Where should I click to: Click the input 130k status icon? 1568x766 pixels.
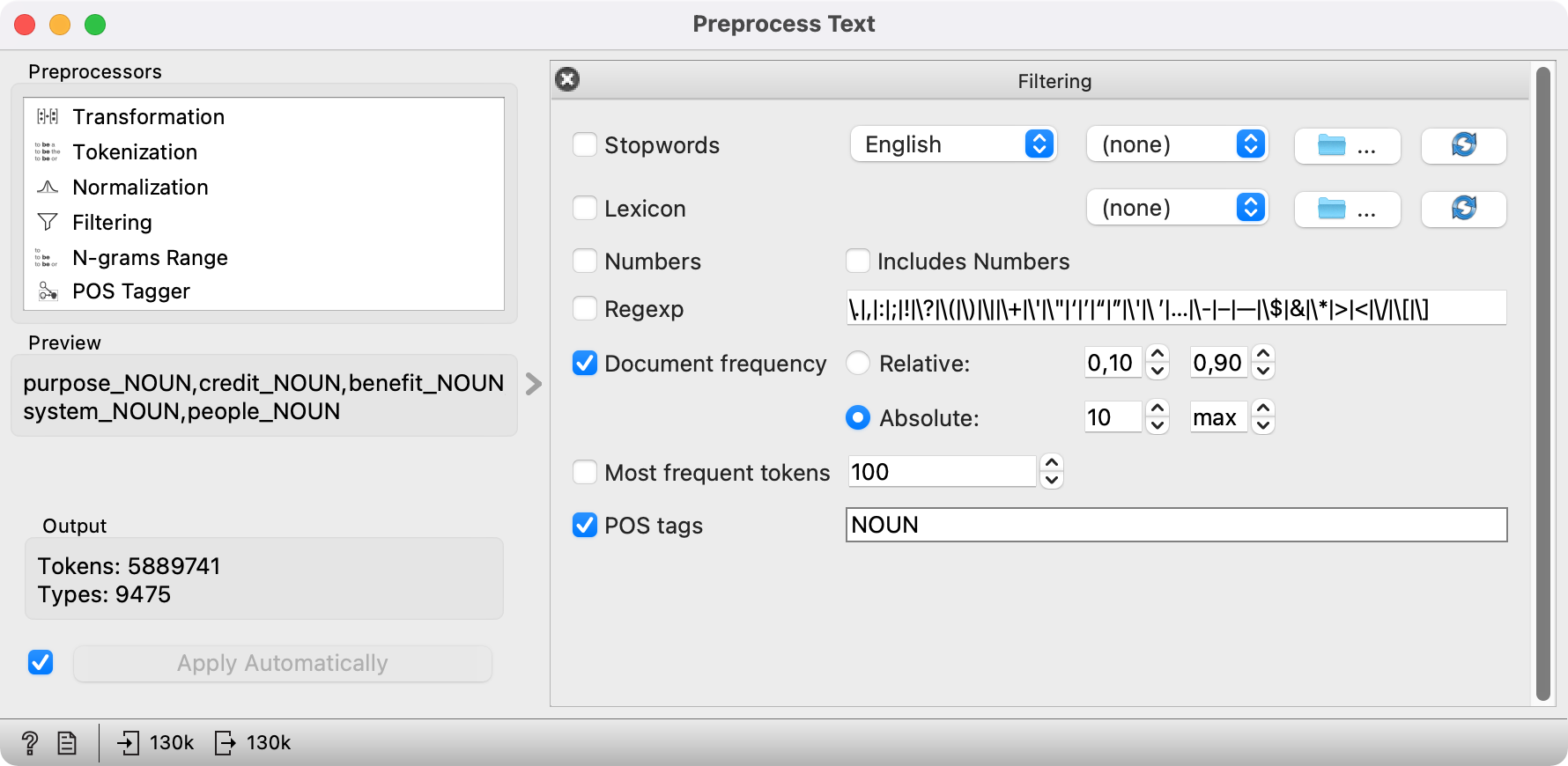[129, 743]
